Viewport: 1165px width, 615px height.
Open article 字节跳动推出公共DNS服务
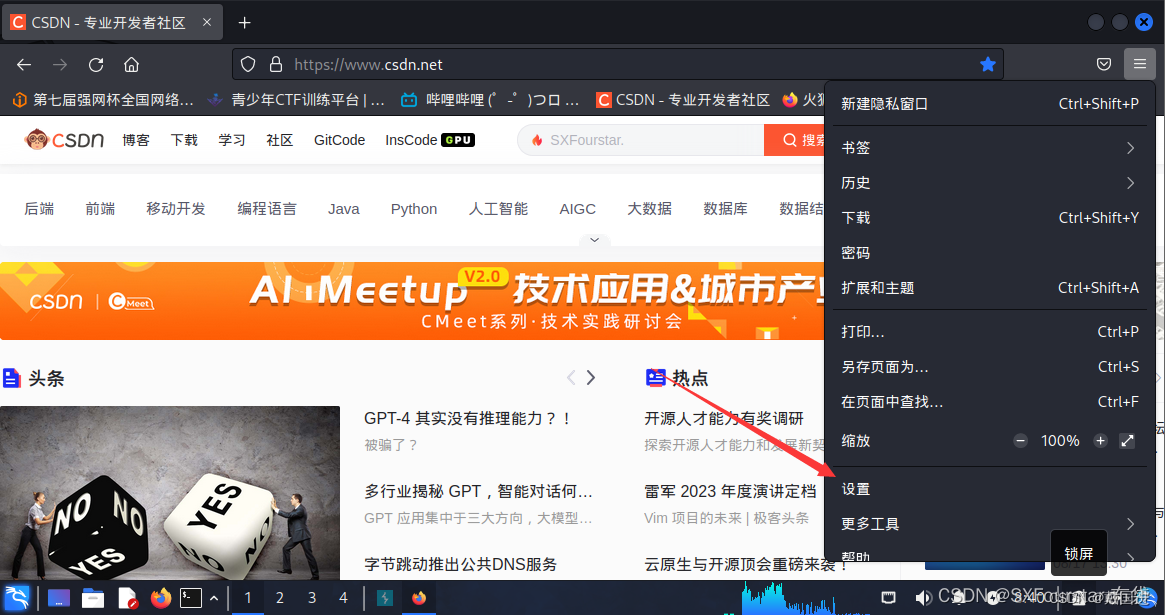point(461,564)
